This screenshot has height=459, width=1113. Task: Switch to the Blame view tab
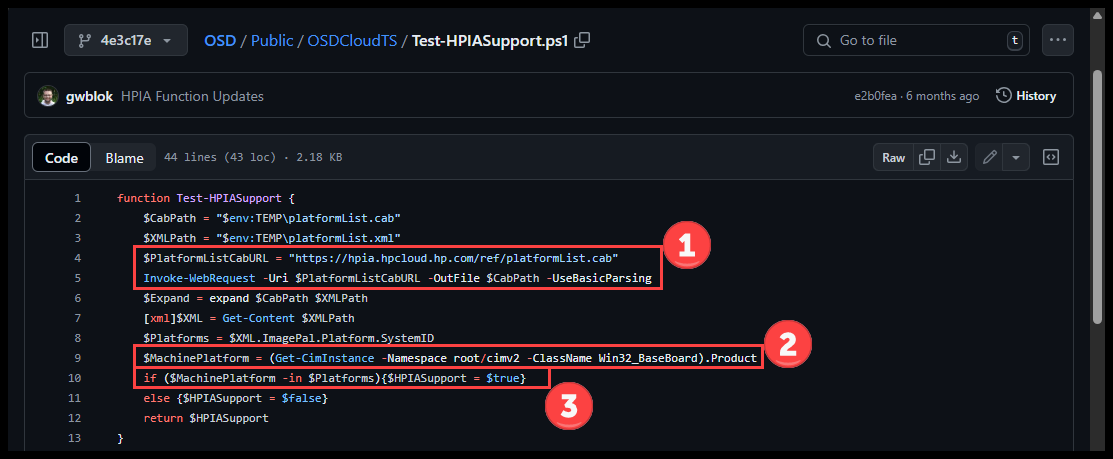point(124,157)
